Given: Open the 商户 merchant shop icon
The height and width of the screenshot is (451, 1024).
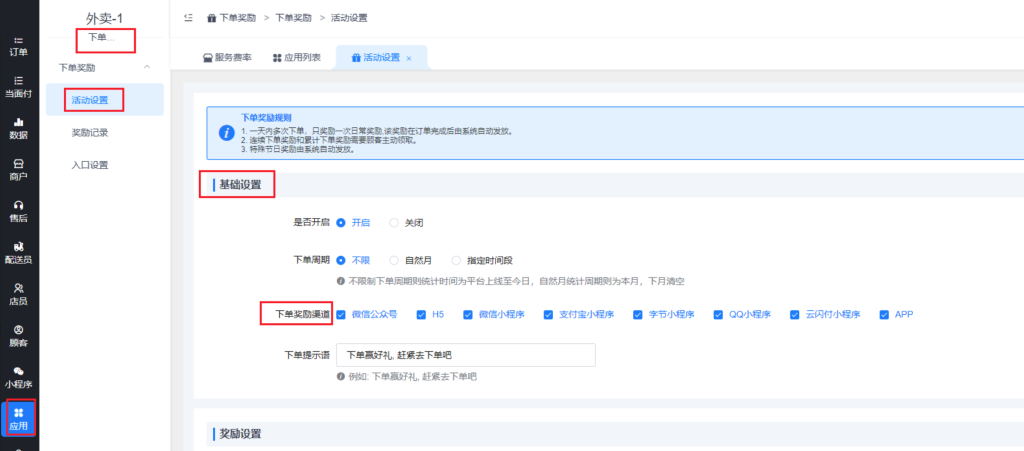Looking at the screenshot, I should tap(18, 163).
